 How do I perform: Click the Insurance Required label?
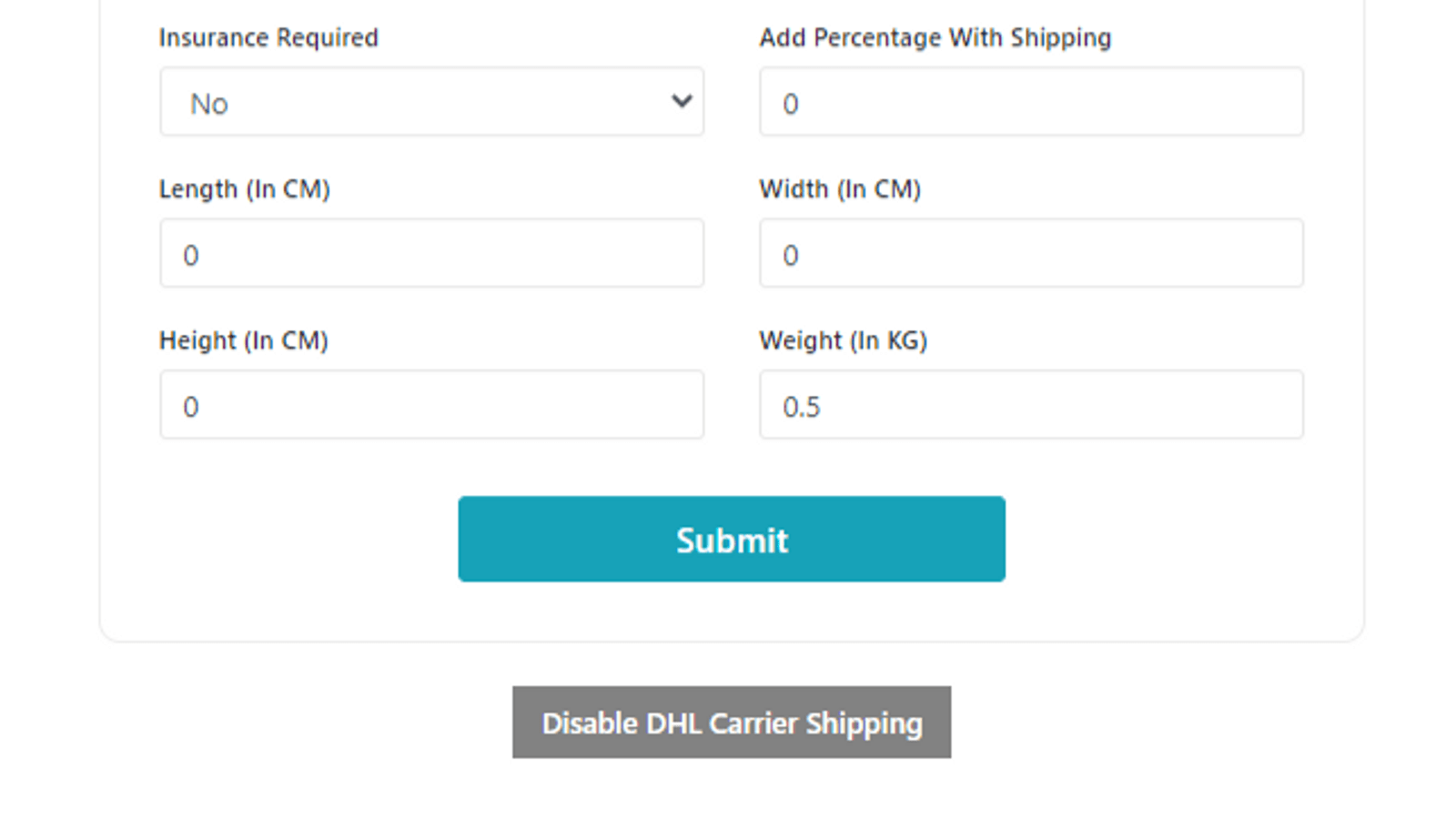coord(268,37)
